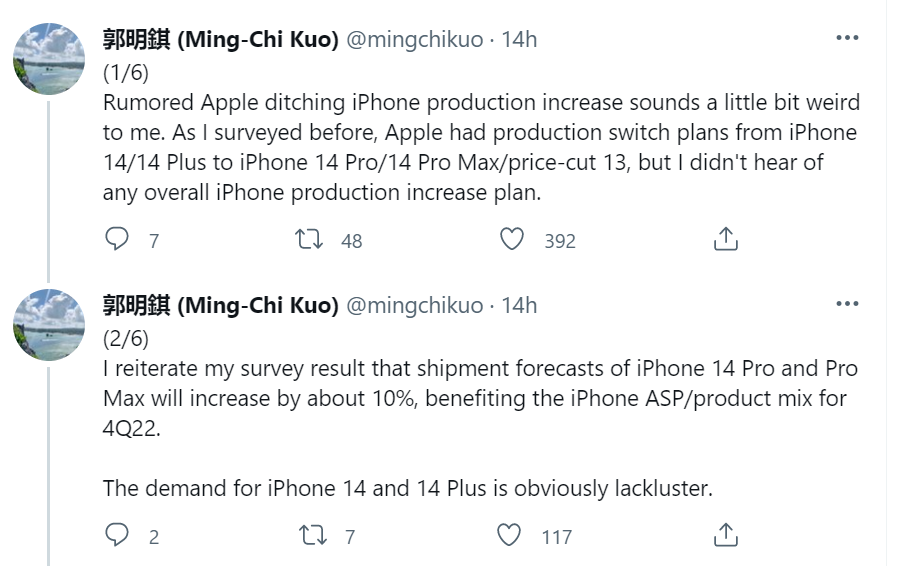
Task: Share the (2/6) tweet
Action: point(726,536)
